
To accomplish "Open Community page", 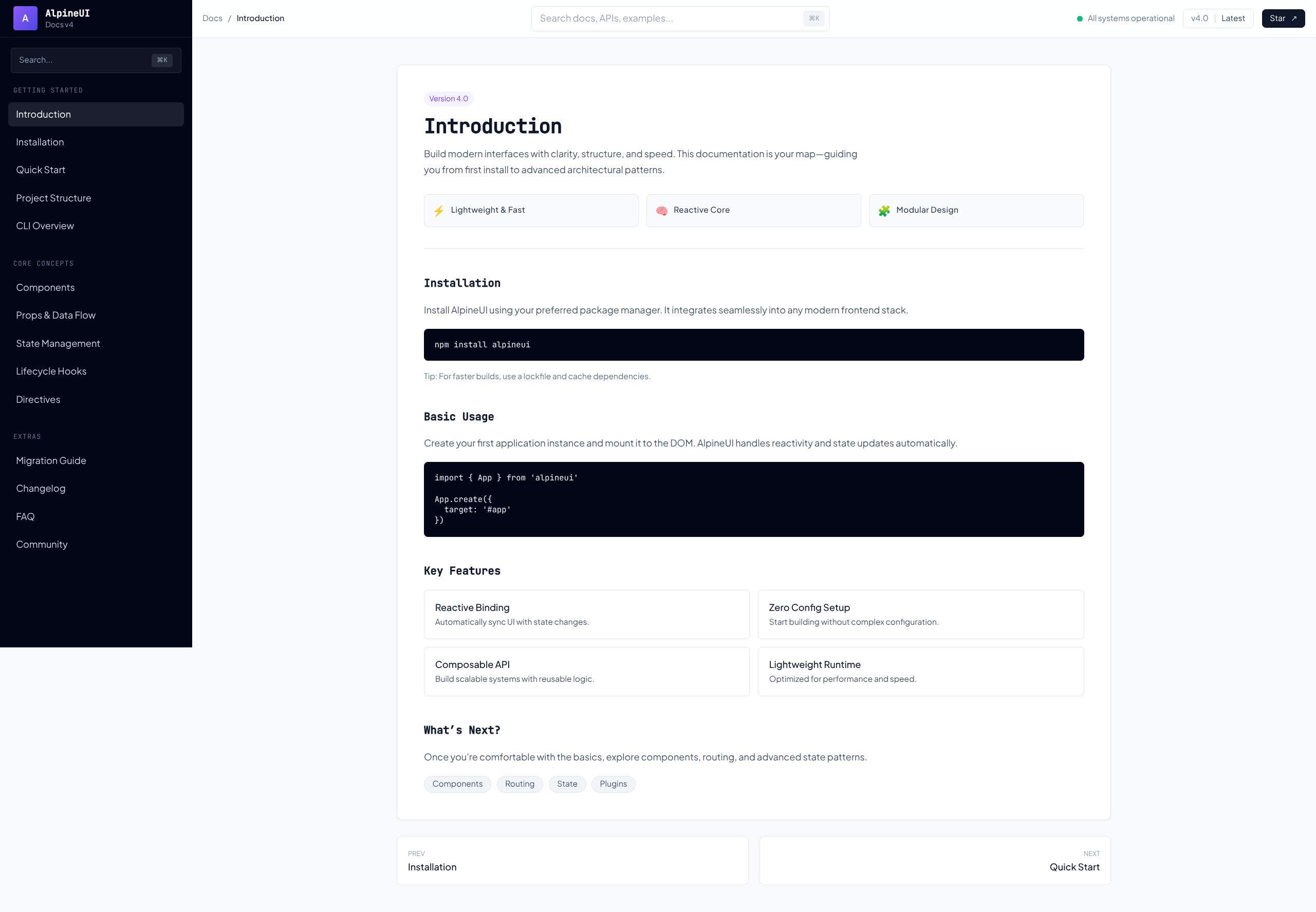I will (96, 545).
